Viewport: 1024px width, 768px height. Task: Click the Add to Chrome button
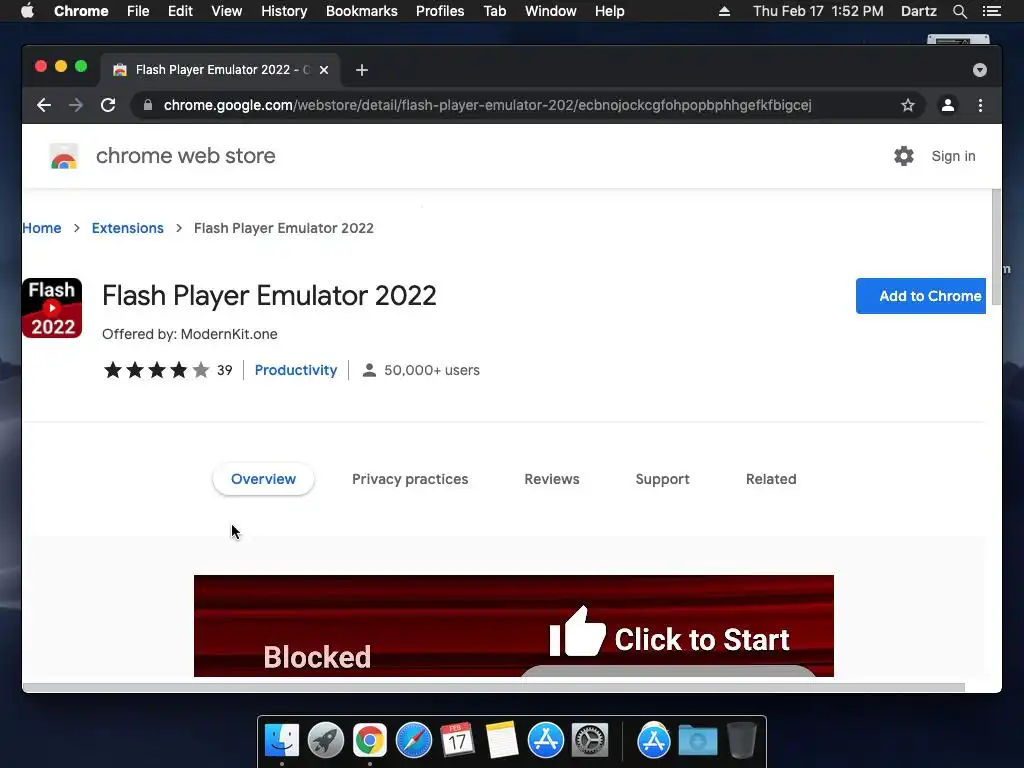click(921, 296)
